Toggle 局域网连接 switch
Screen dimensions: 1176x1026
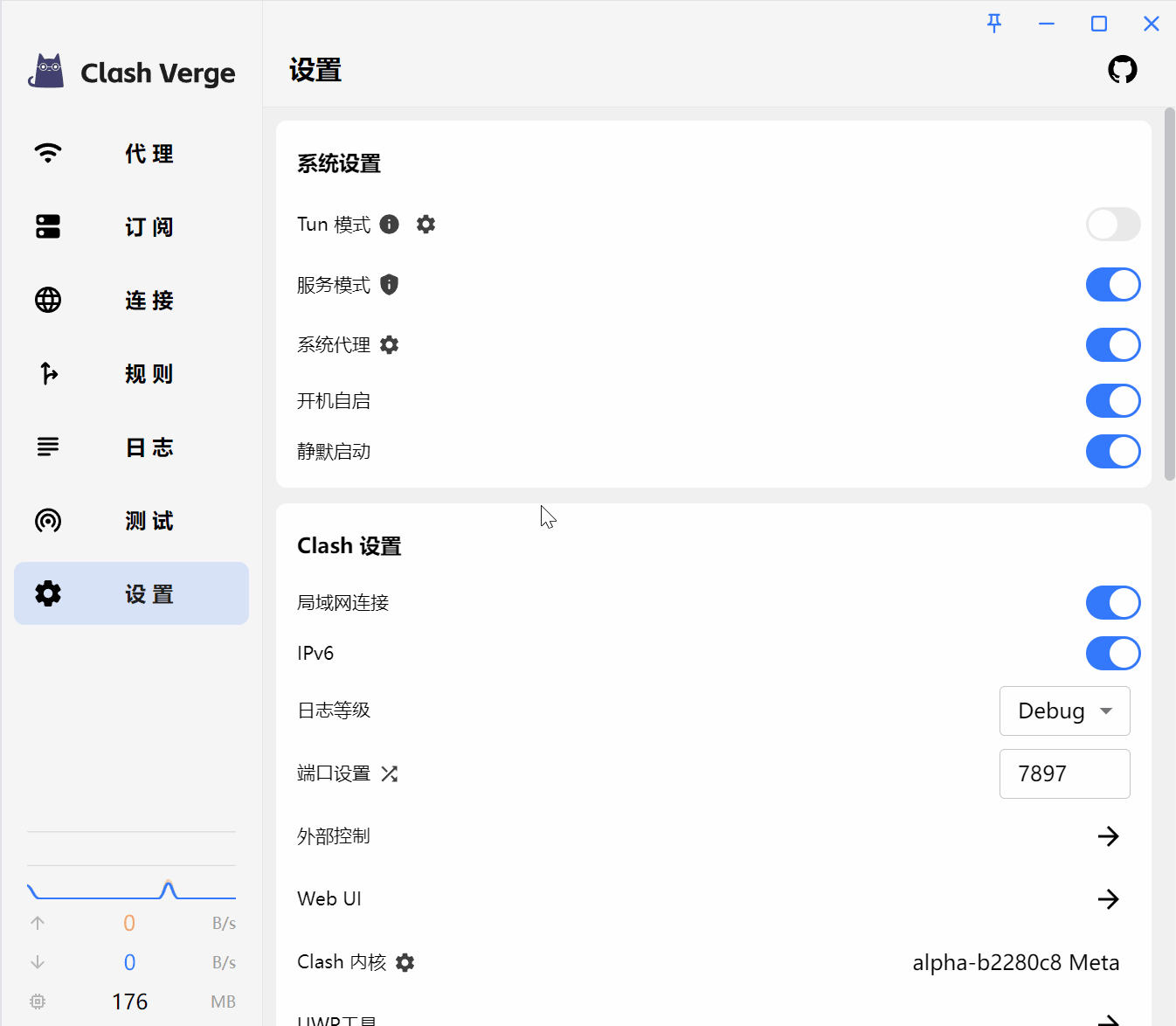(1113, 603)
